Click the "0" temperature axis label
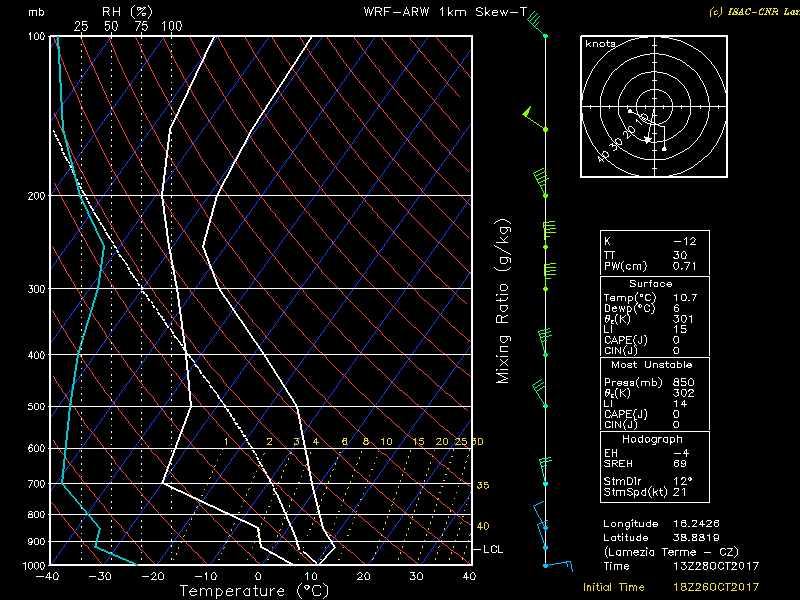 click(258, 577)
